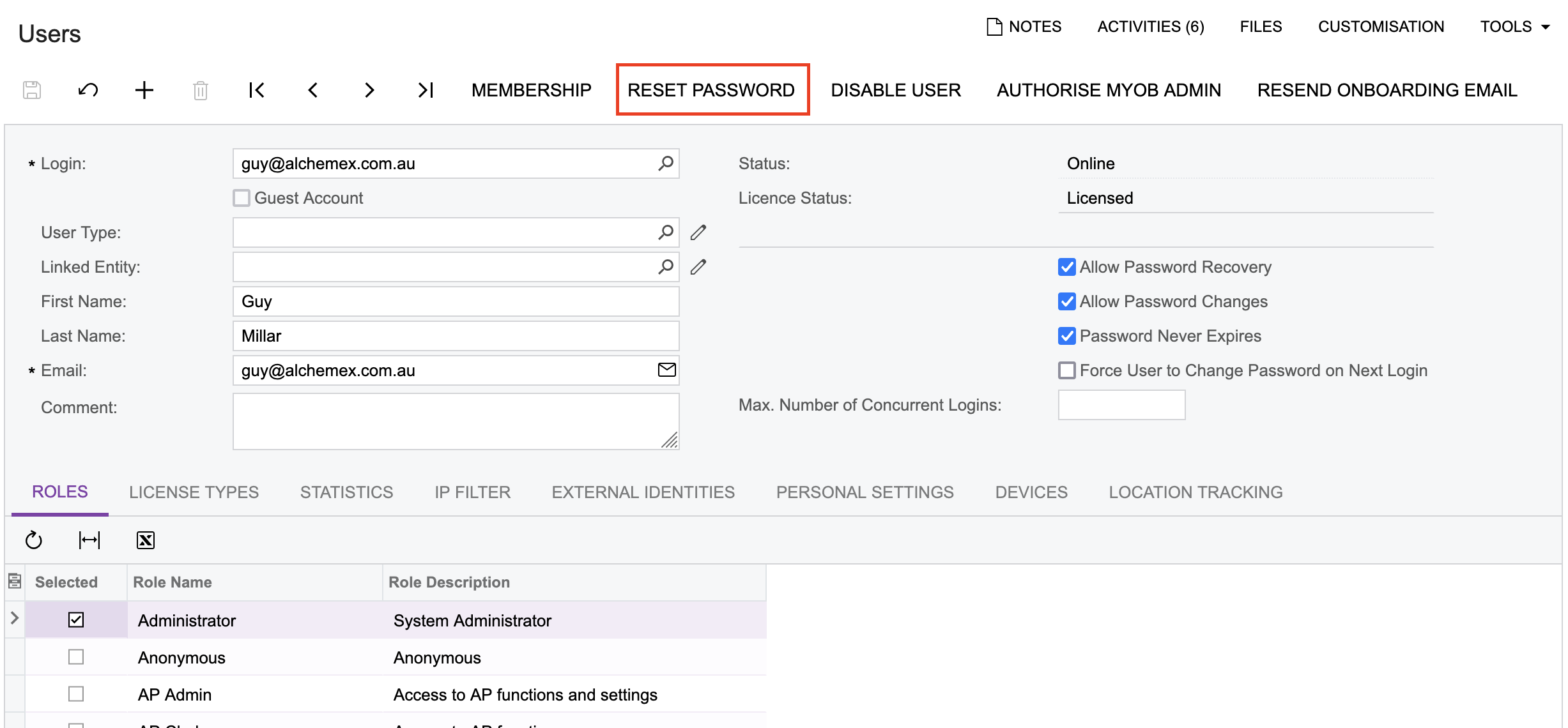This screenshot has height=728, width=1568.
Task: Click Max Concurrent Logins field
Action: coord(1121,405)
